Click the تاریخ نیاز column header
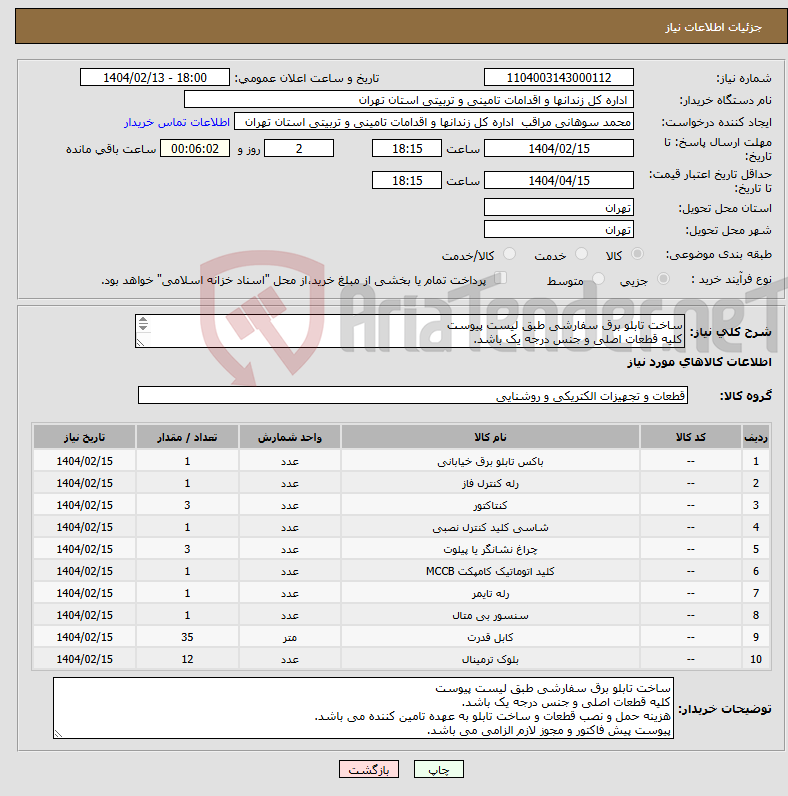This screenshot has height=796, width=788. point(84,437)
